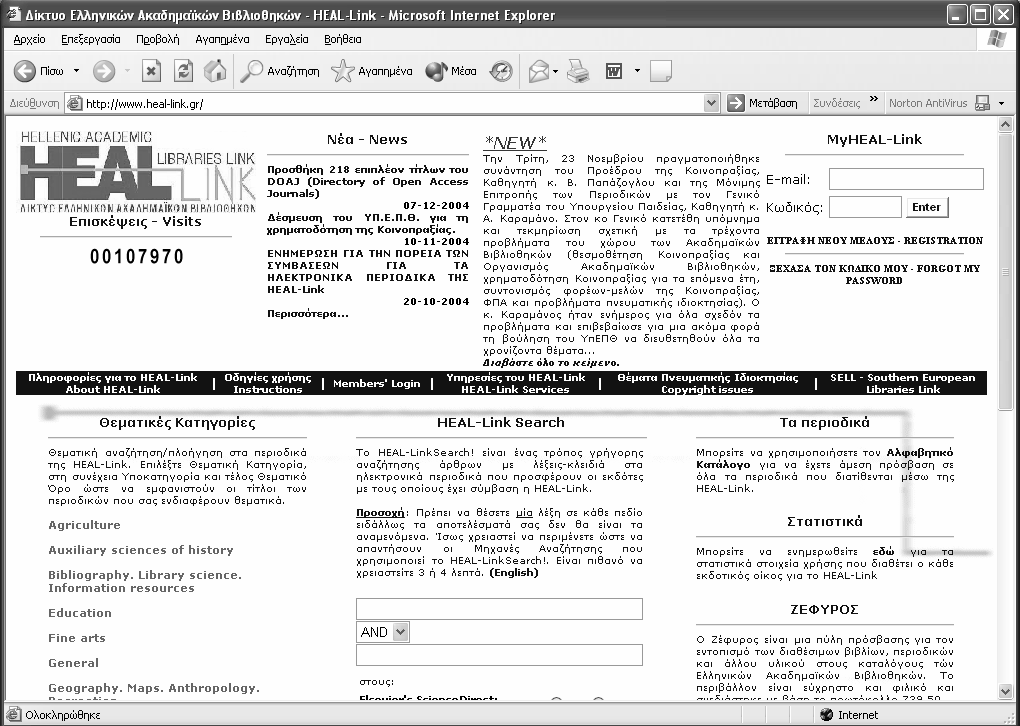Print the page with the printer icon

tap(578, 71)
